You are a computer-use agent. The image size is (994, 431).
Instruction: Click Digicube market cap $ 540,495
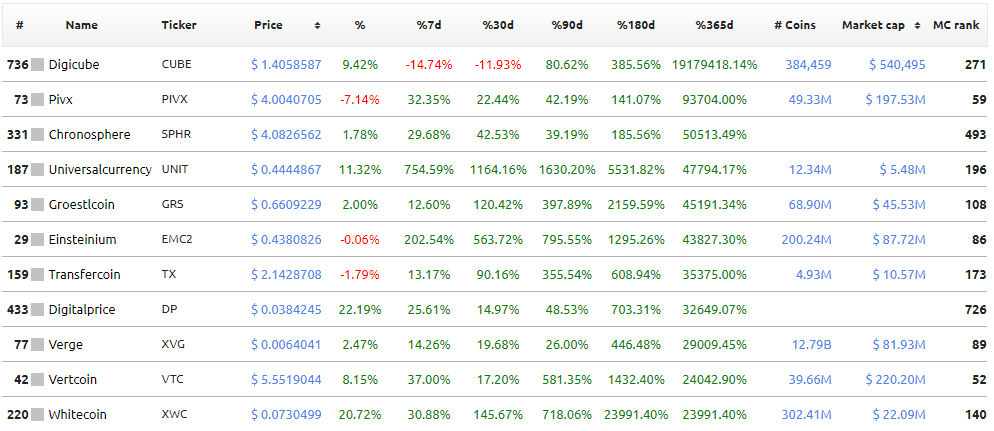[897, 65]
